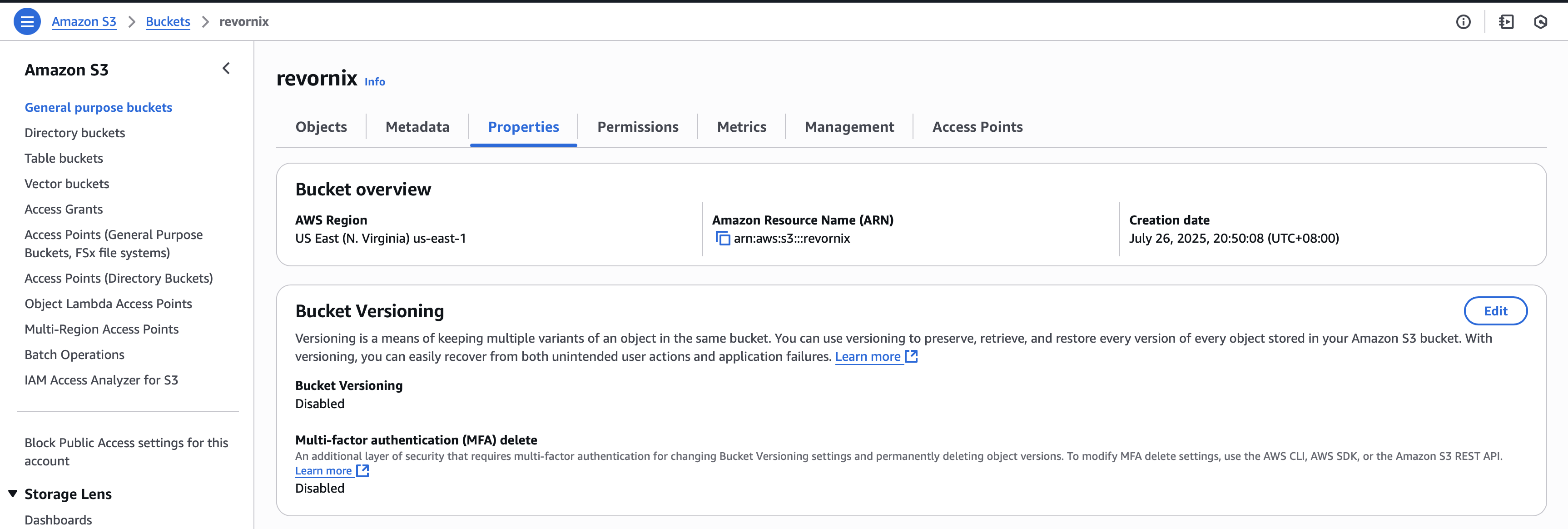Screen dimensions: 1568x529
Task: Open Directory buckets in sidebar
Action: click(x=75, y=133)
